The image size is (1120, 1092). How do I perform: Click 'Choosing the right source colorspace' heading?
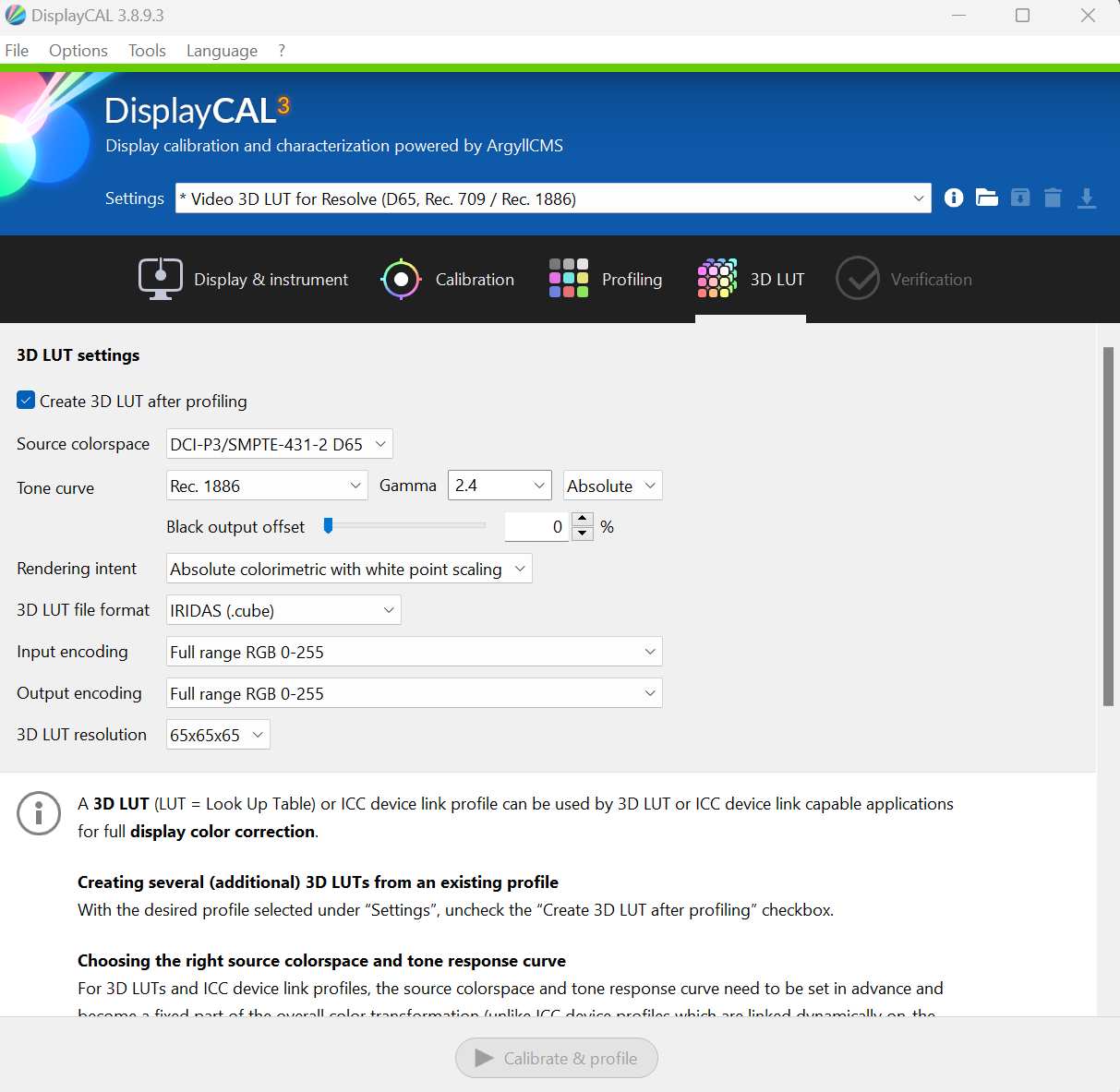click(x=321, y=960)
